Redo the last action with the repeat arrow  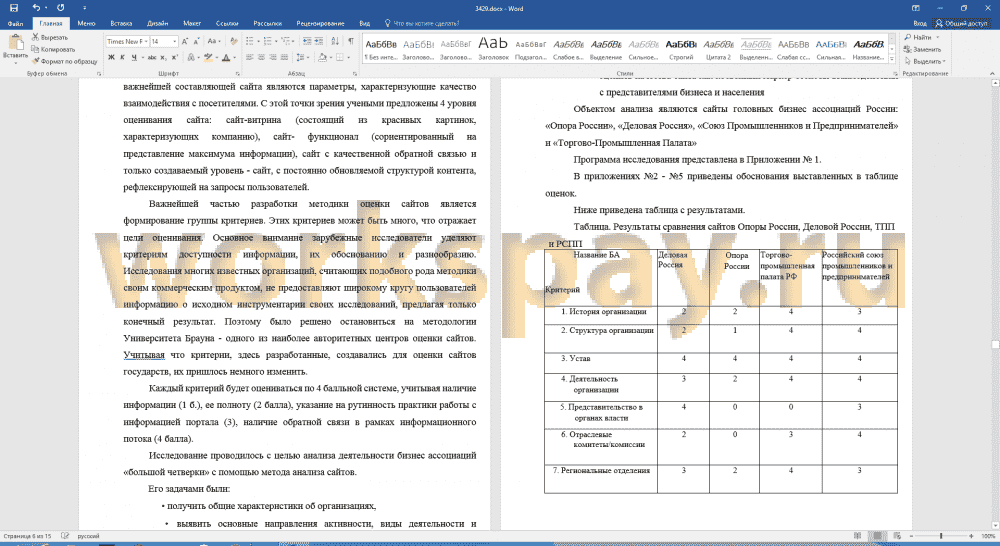61,8
